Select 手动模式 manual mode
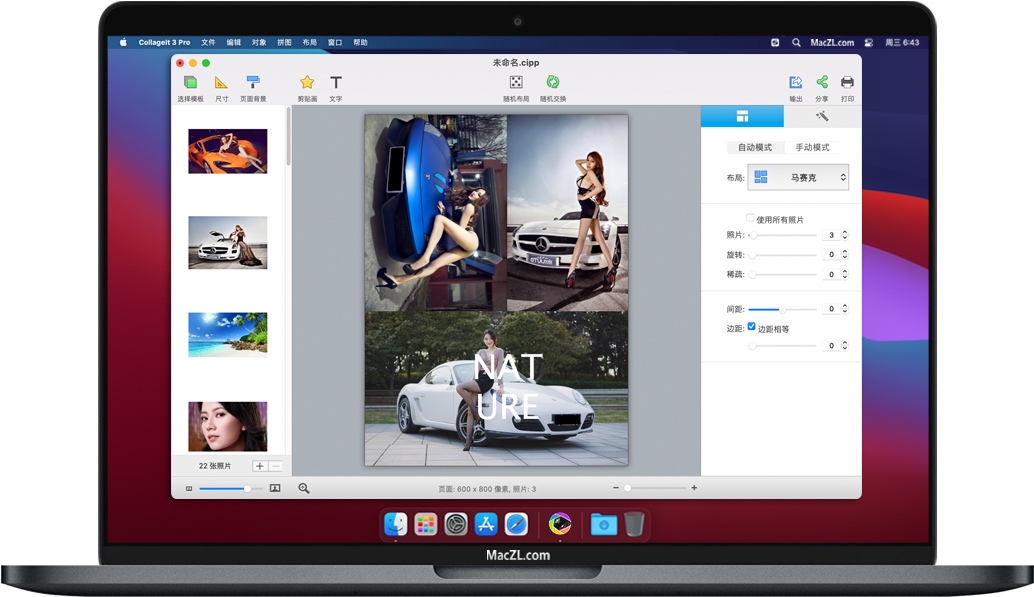The width and height of the screenshot is (1034, 597). coord(812,147)
